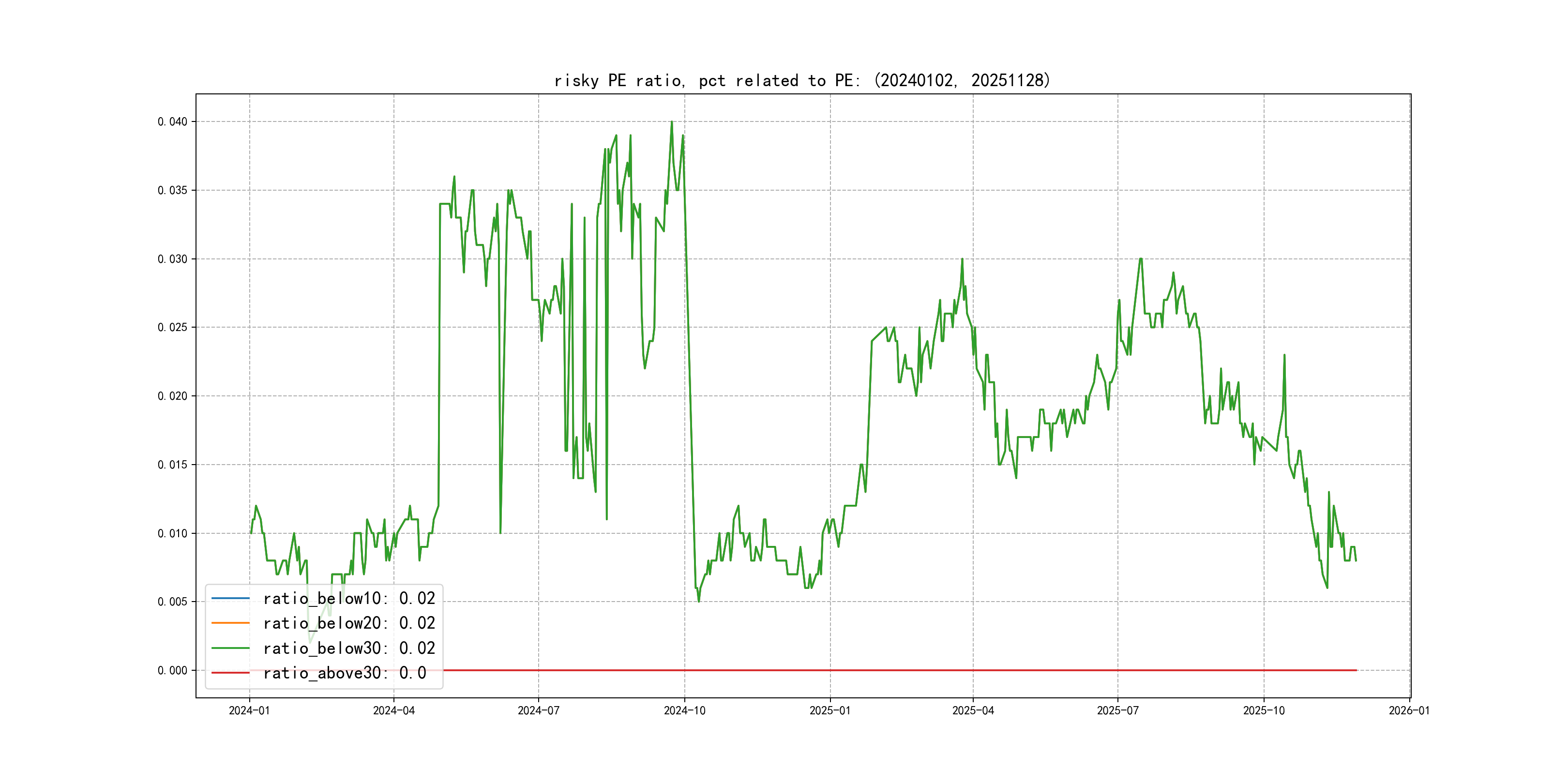Select the 'ratio_above30: 0.0' legend label

[x=345, y=673]
